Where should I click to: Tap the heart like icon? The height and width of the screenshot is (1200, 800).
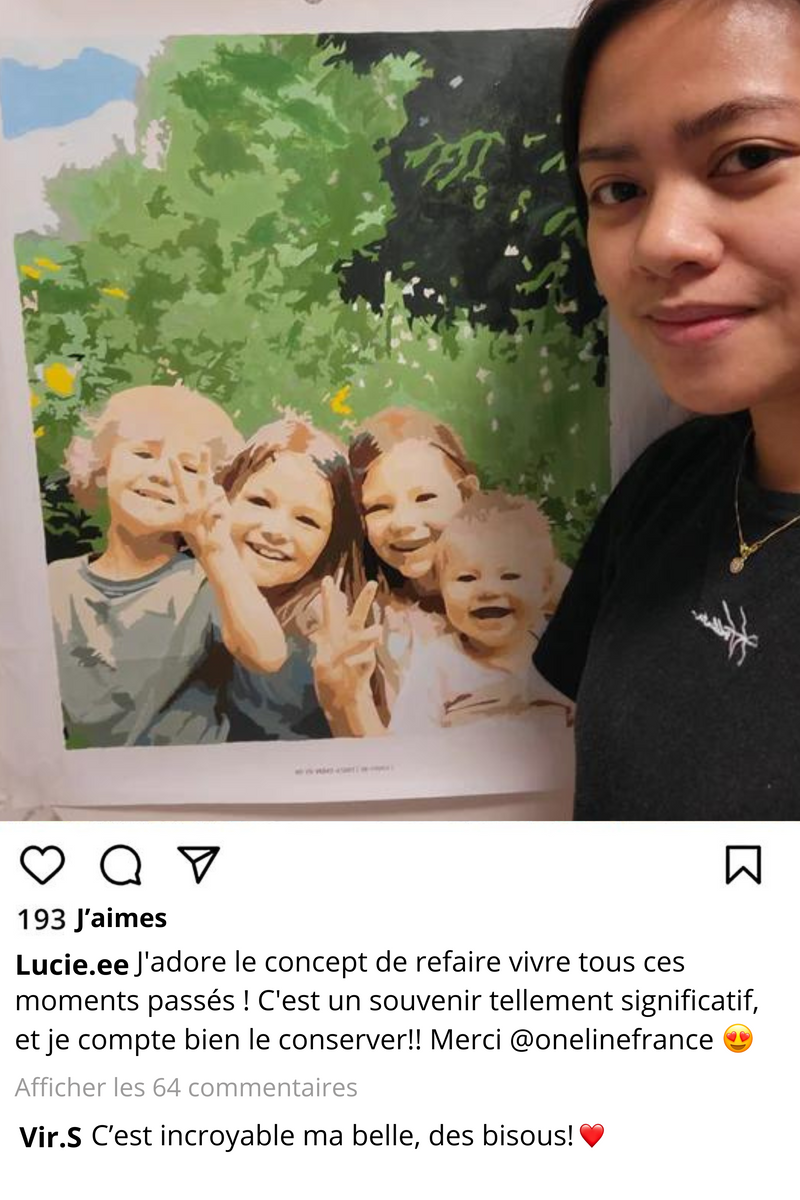pyautogui.click(x=42, y=865)
